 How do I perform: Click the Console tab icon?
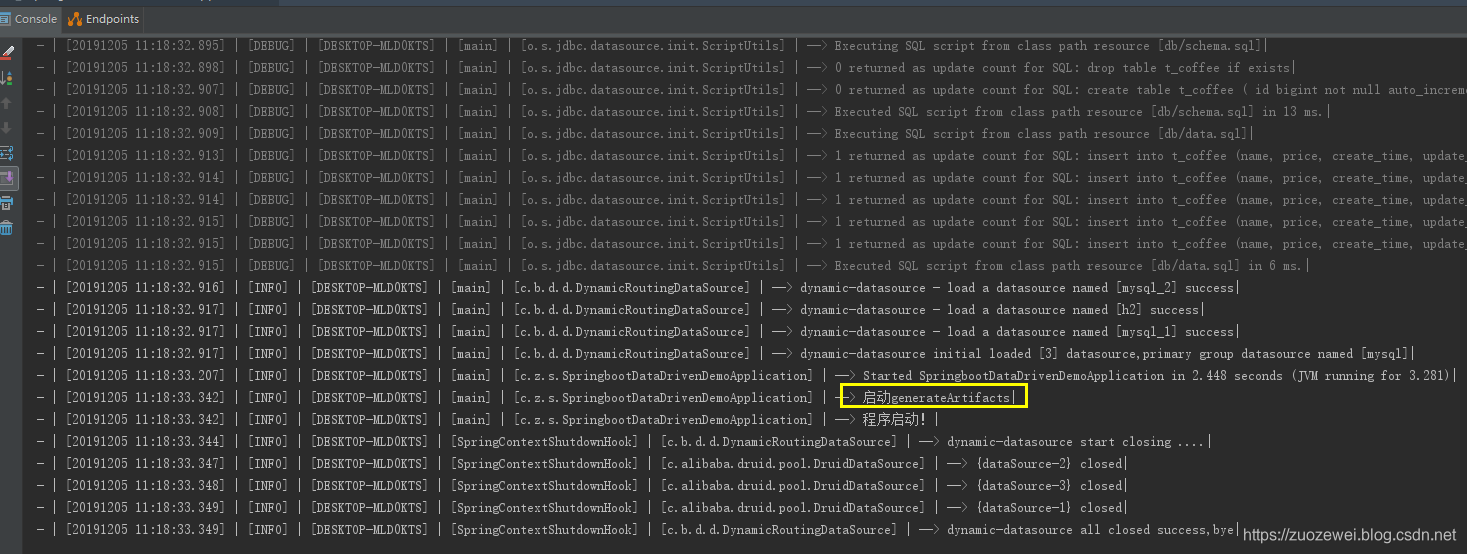pyautogui.click(x=5, y=18)
